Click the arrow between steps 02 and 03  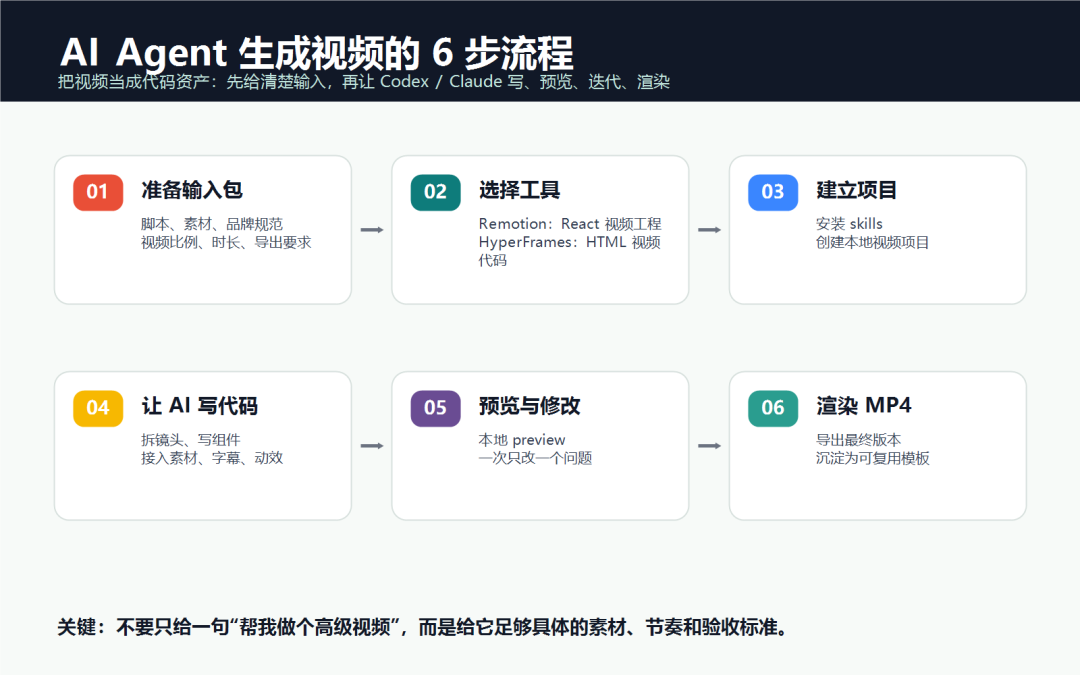pyautogui.click(x=709, y=230)
